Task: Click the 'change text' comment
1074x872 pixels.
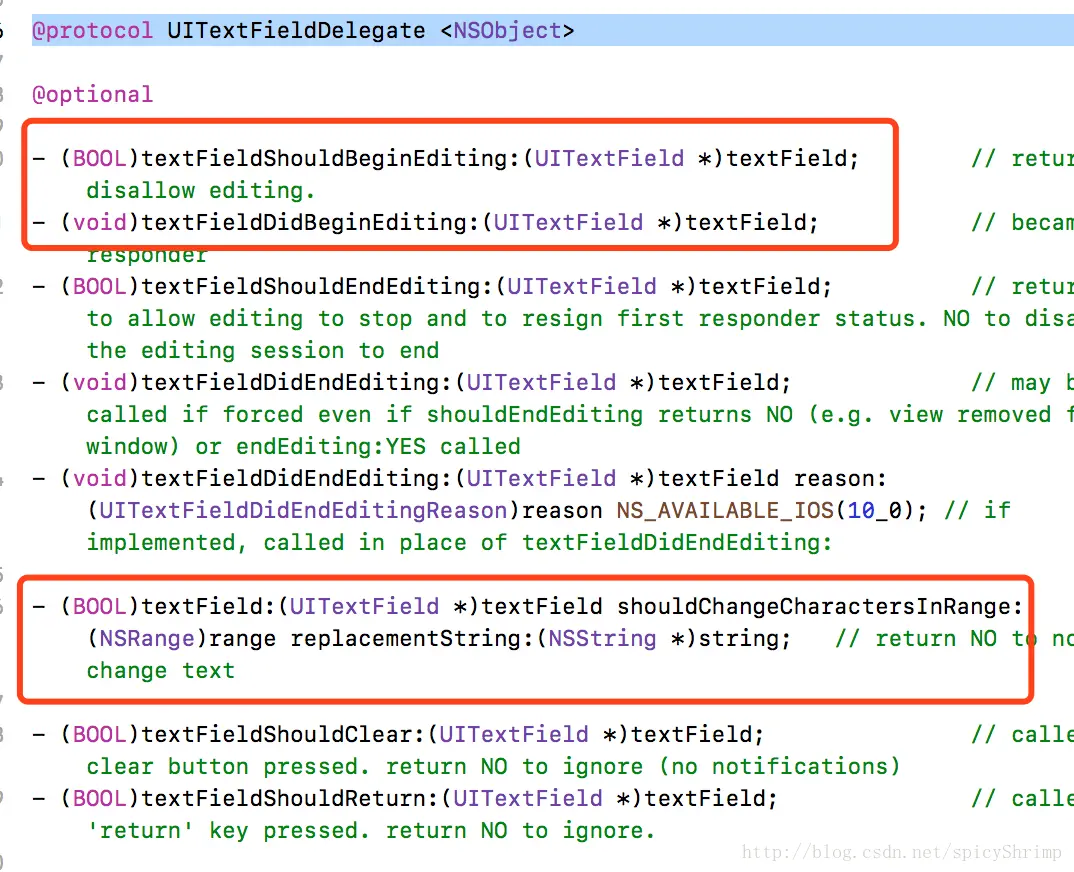Action: point(160,671)
